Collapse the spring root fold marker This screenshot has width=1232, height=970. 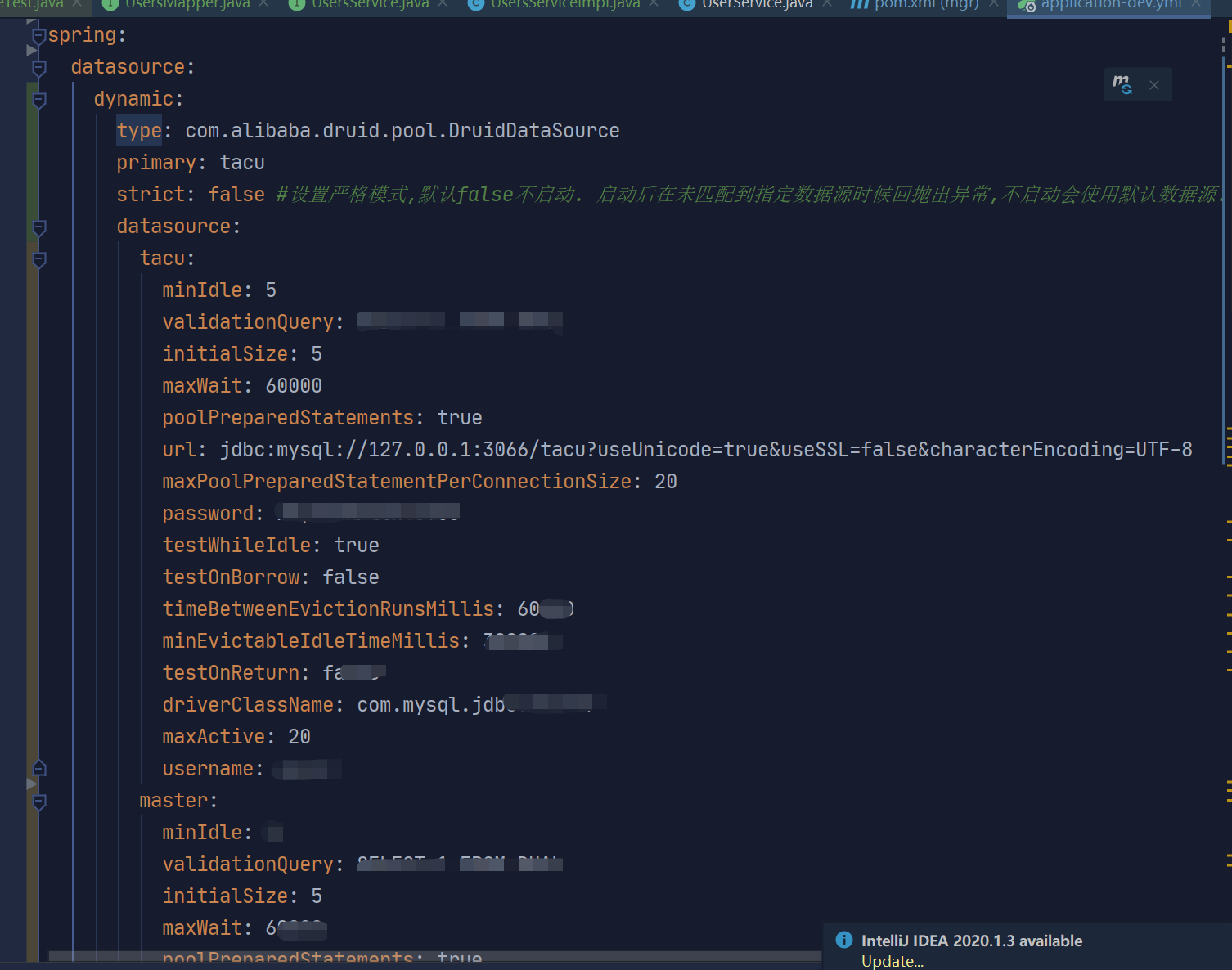(x=38, y=37)
